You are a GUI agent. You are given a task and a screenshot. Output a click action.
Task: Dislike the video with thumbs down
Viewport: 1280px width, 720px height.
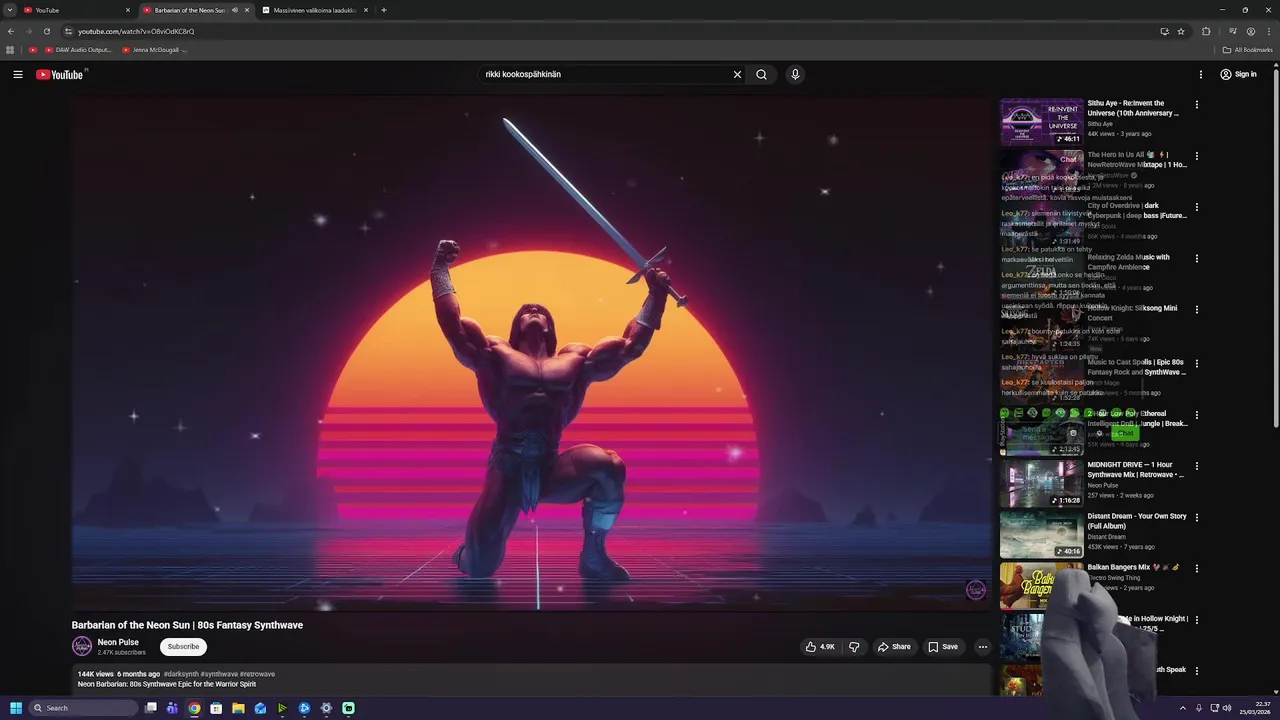854,647
